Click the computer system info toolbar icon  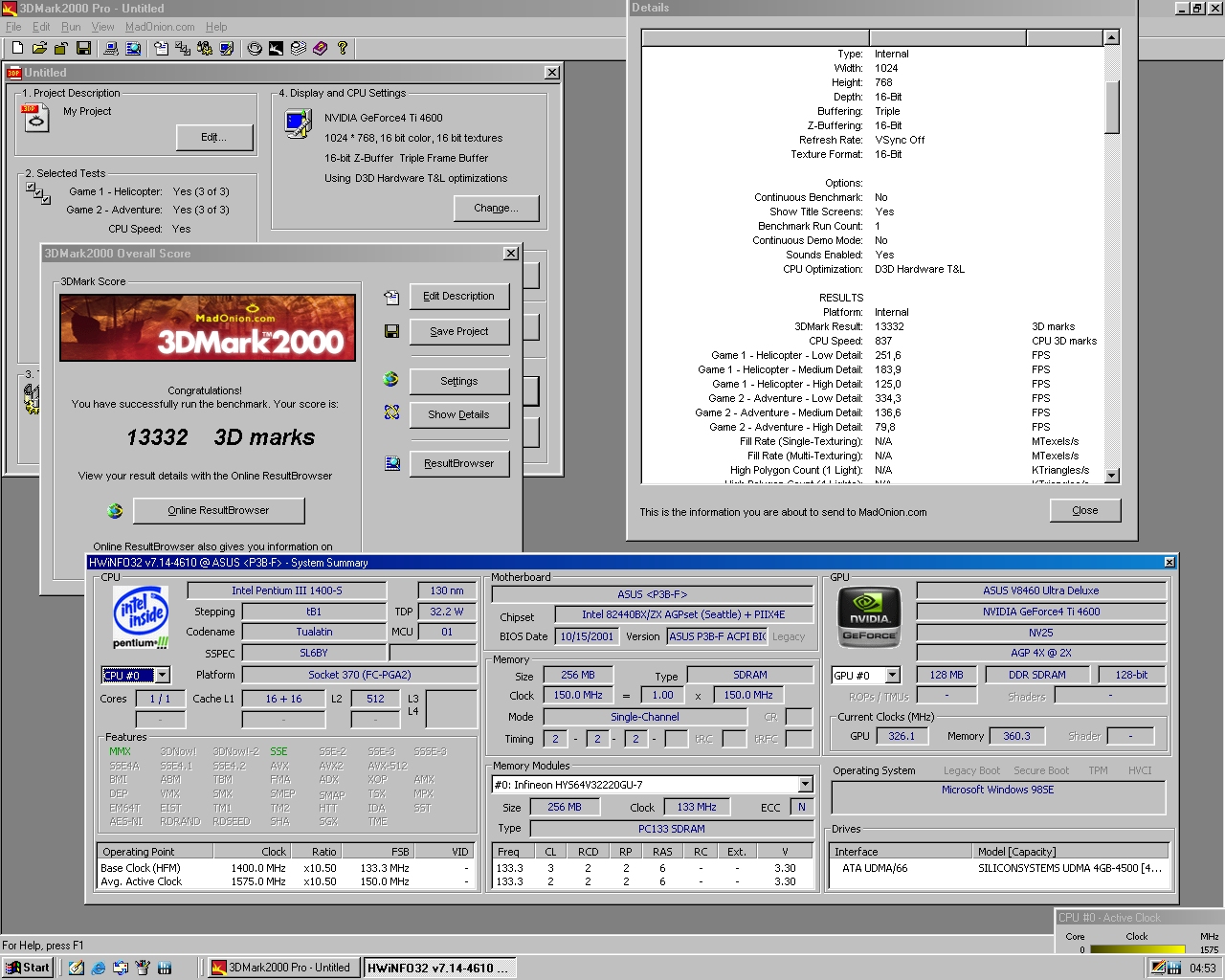[111, 48]
